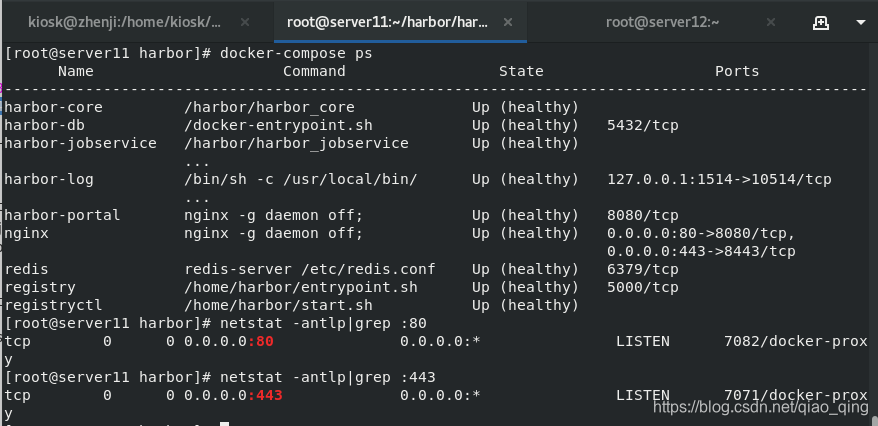Click the harbor-log container name
This screenshot has width=878, height=426.
(x=49, y=179)
